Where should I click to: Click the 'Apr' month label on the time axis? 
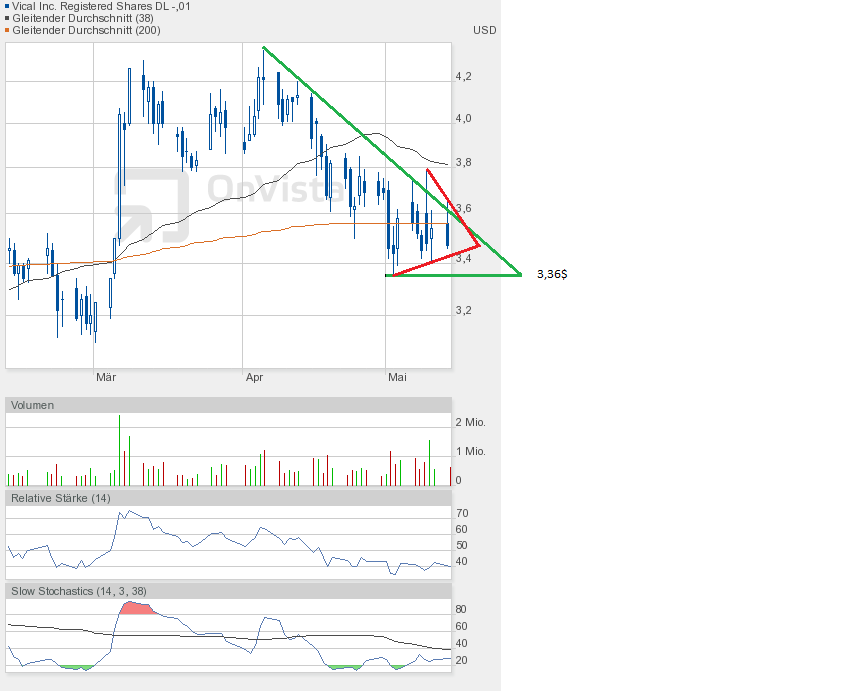254,377
